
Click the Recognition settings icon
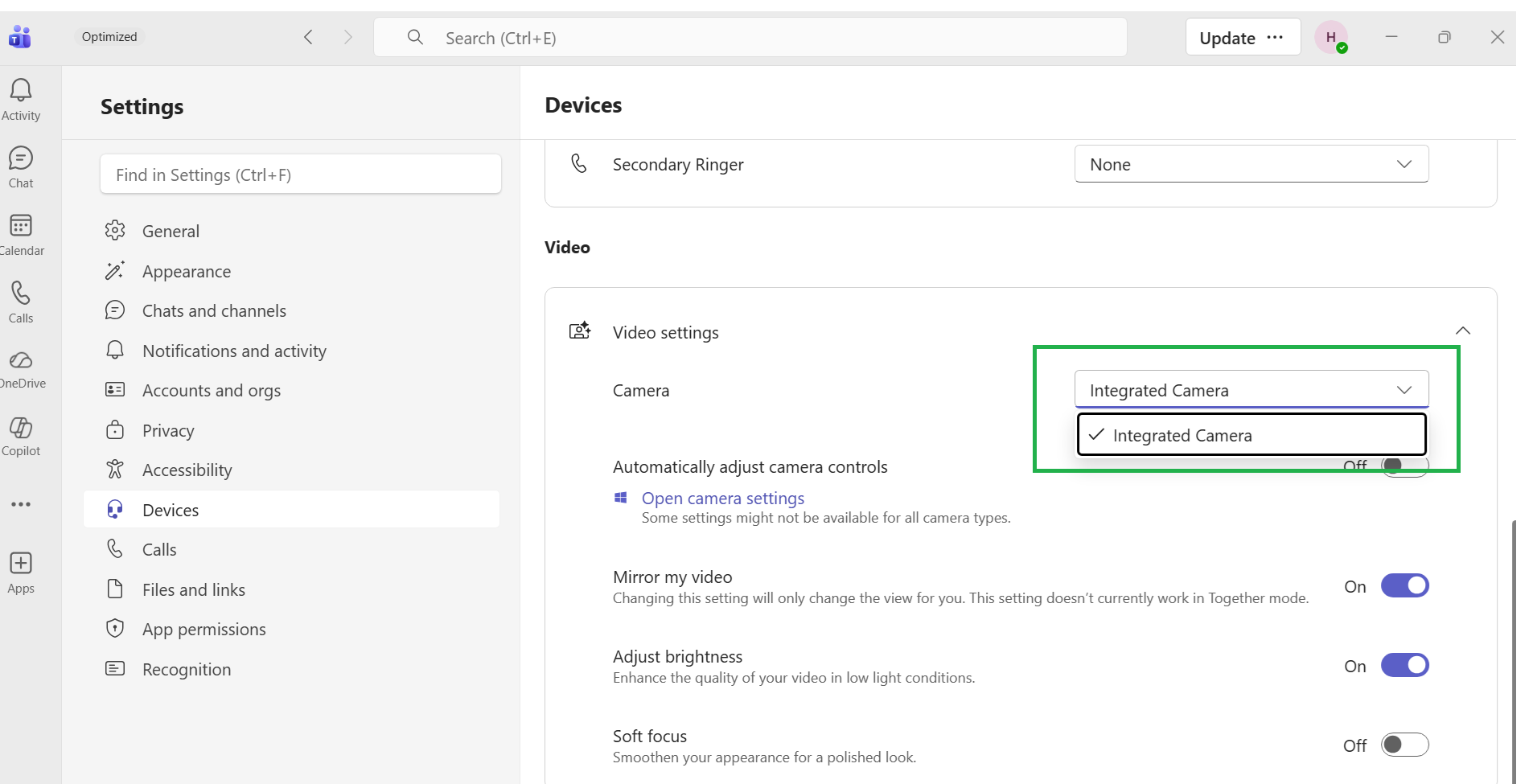click(x=115, y=668)
